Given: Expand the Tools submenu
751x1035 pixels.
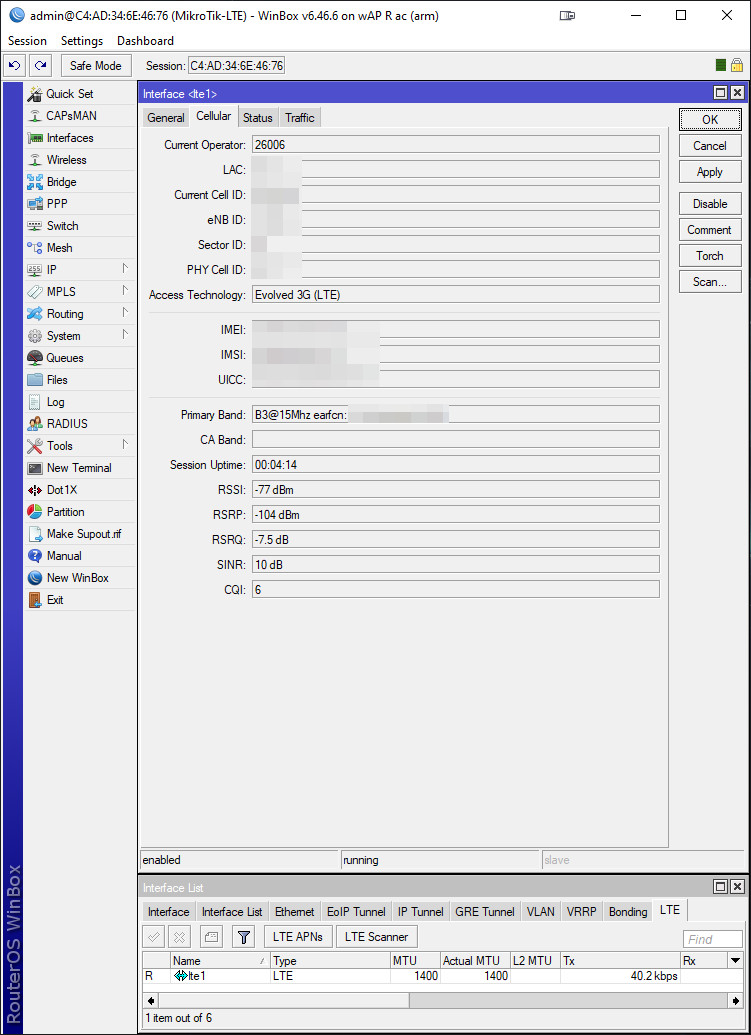Looking at the screenshot, I should 125,444.
